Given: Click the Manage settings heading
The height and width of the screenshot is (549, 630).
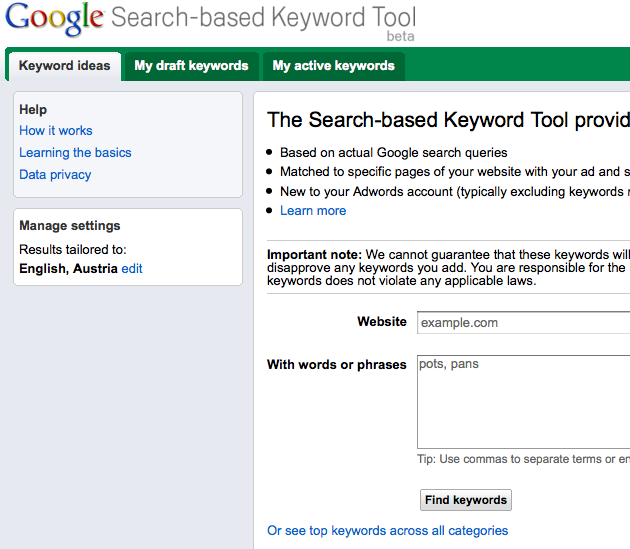Looking at the screenshot, I should (x=70, y=226).
